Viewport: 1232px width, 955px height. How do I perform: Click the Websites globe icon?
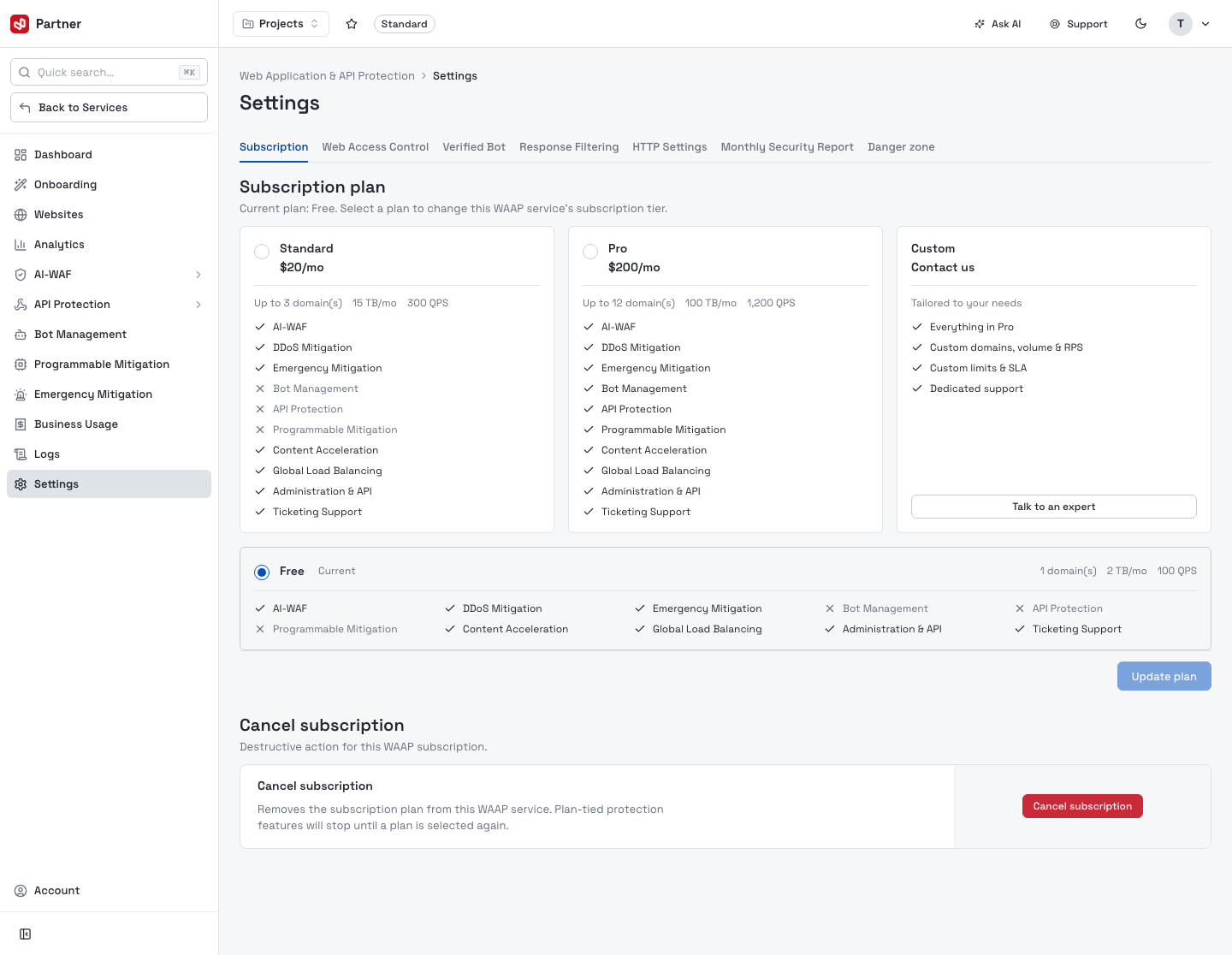point(21,215)
